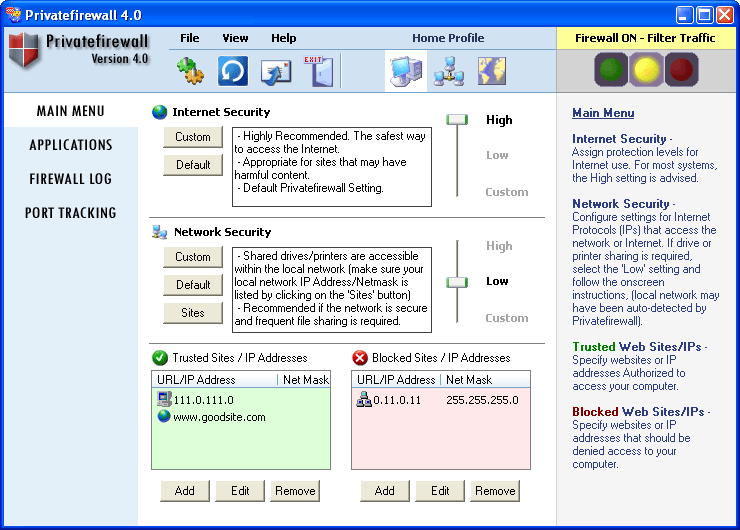Screen dimensions: 740x530
Task: Click Trusted list URL/IP Address column header
Action: [x=215, y=380]
